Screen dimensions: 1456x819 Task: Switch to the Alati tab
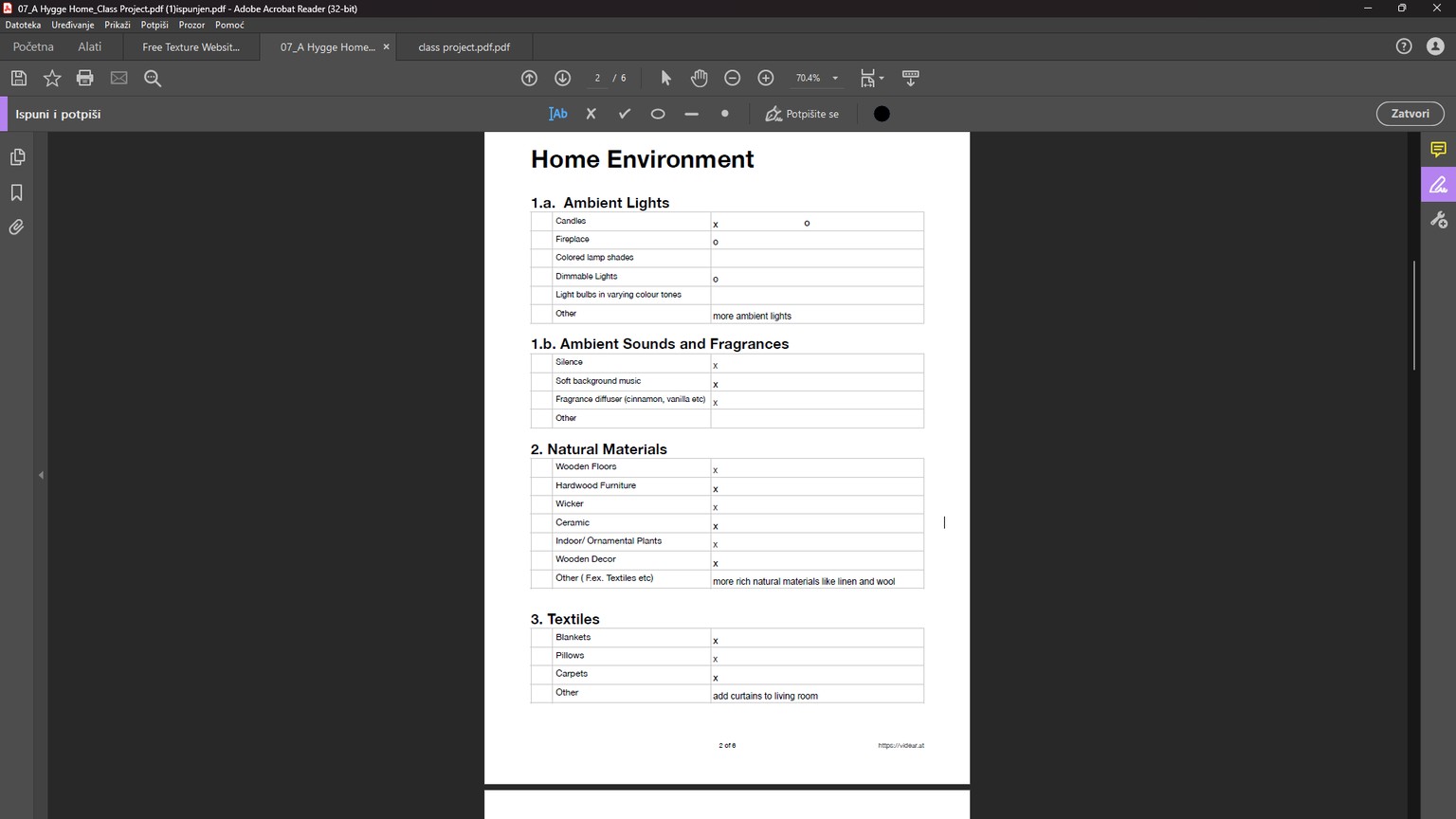[x=90, y=46]
